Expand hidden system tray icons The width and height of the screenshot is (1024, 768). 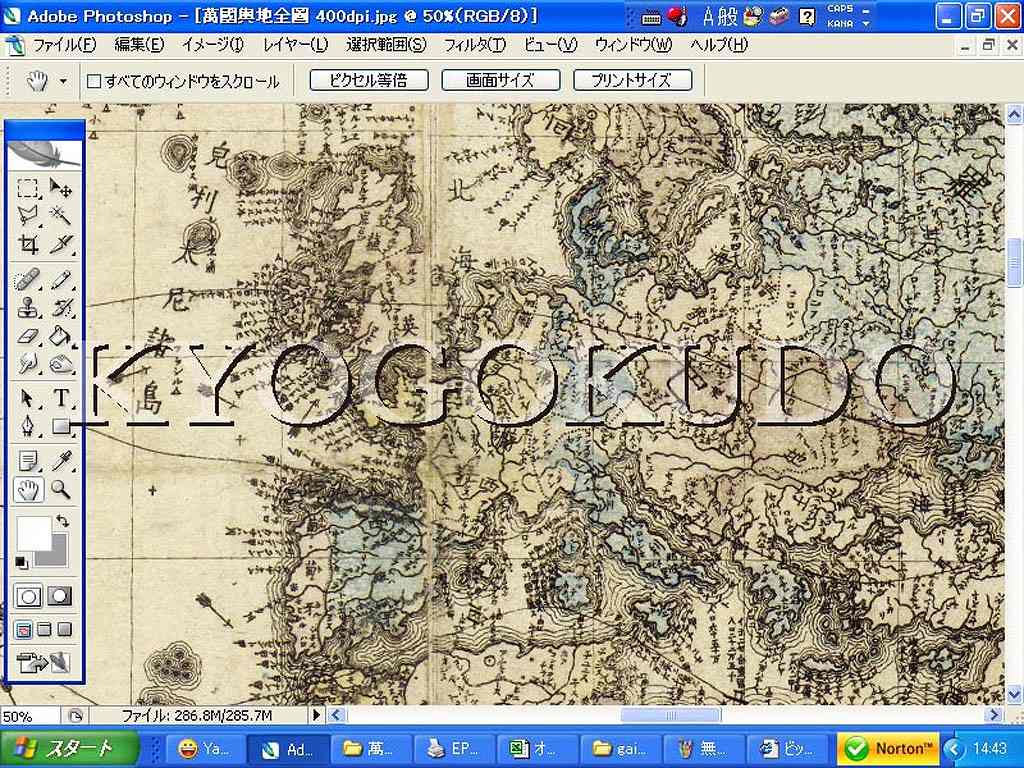pyautogui.click(x=954, y=748)
